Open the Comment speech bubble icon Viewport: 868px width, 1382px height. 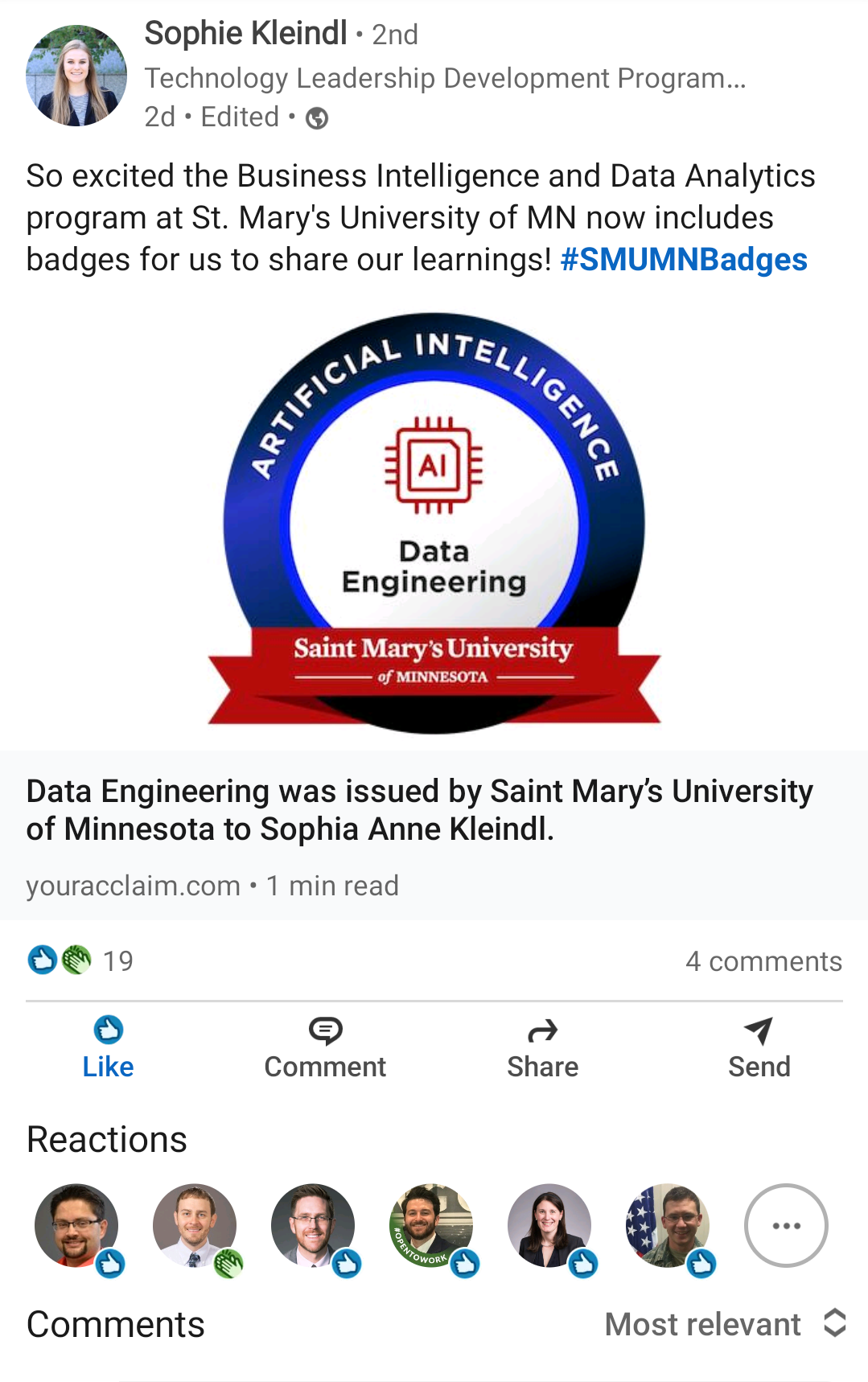coord(325,1030)
